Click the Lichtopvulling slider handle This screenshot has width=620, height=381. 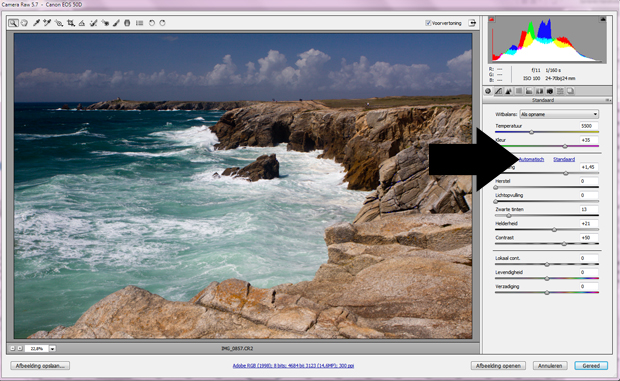pyautogui.click(x=496, y=202)
